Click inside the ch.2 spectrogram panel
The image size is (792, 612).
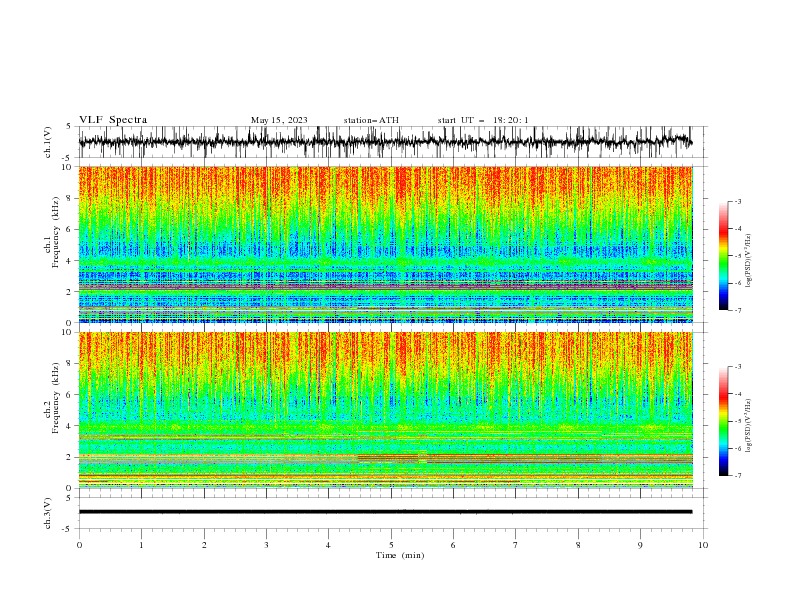[385, 410]
